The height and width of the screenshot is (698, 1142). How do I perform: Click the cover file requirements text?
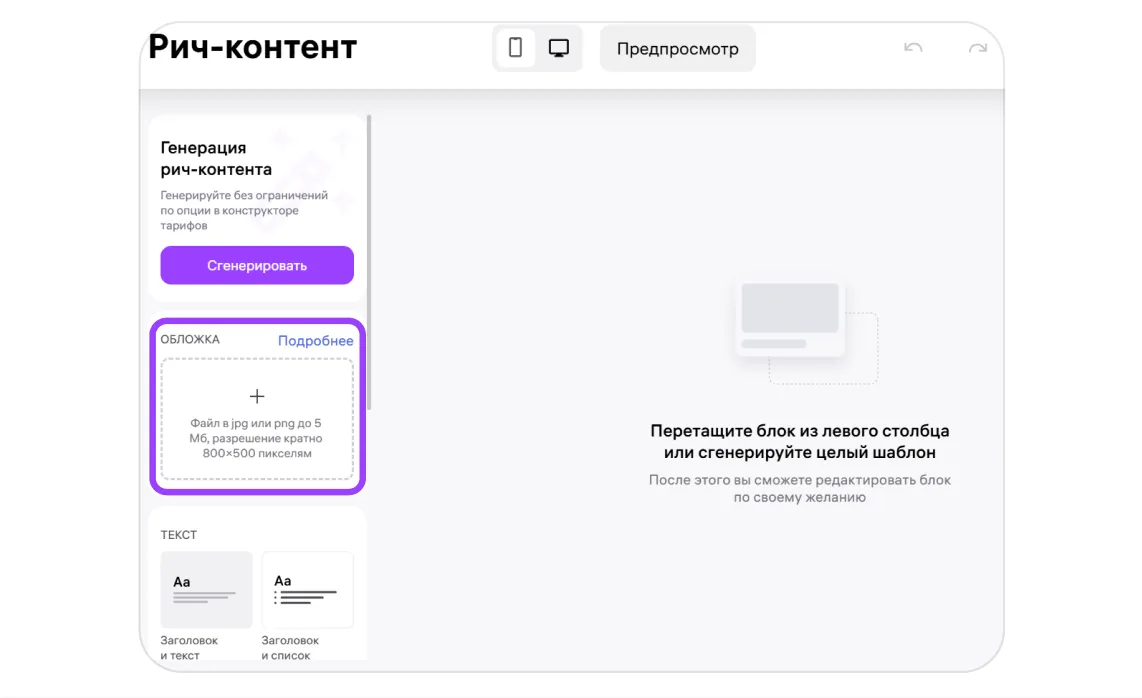[257, 438]
